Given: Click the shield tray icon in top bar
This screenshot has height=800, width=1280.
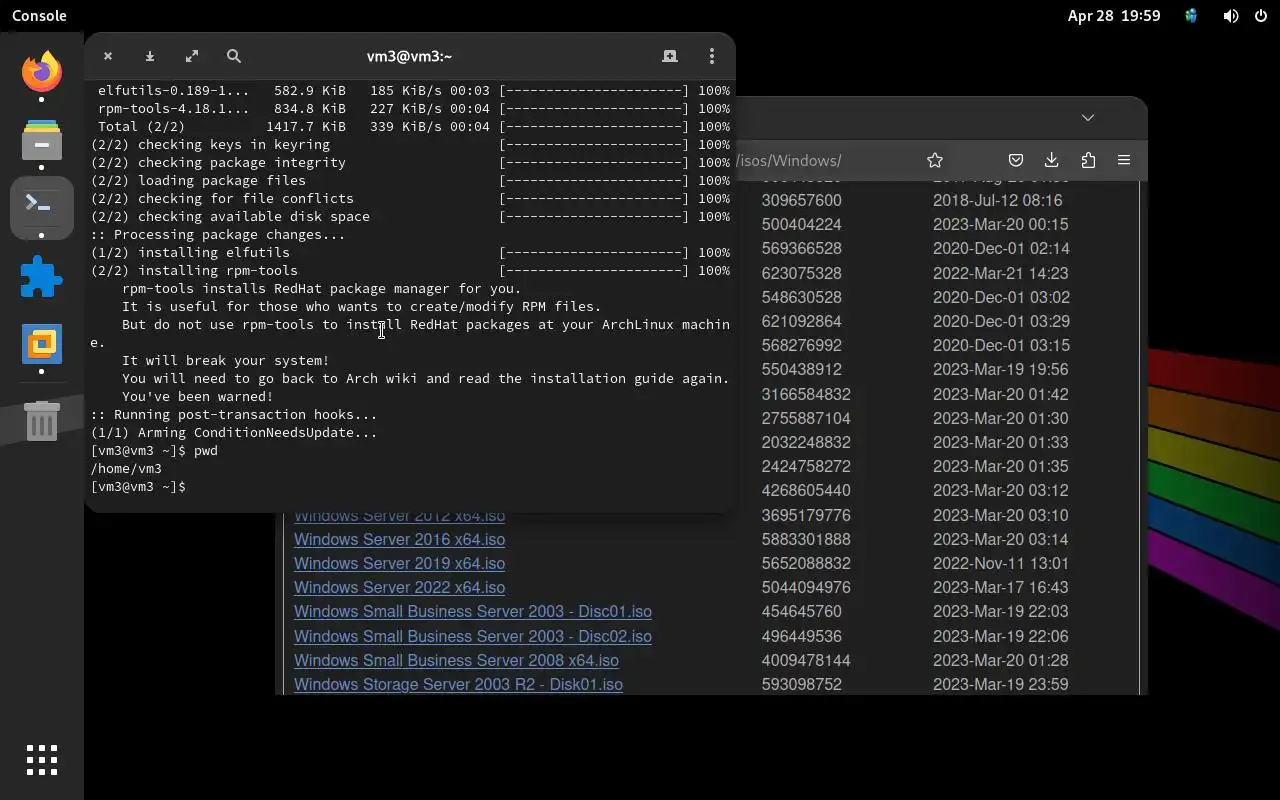Looking at the screenshot, I should coord(1191,16).
